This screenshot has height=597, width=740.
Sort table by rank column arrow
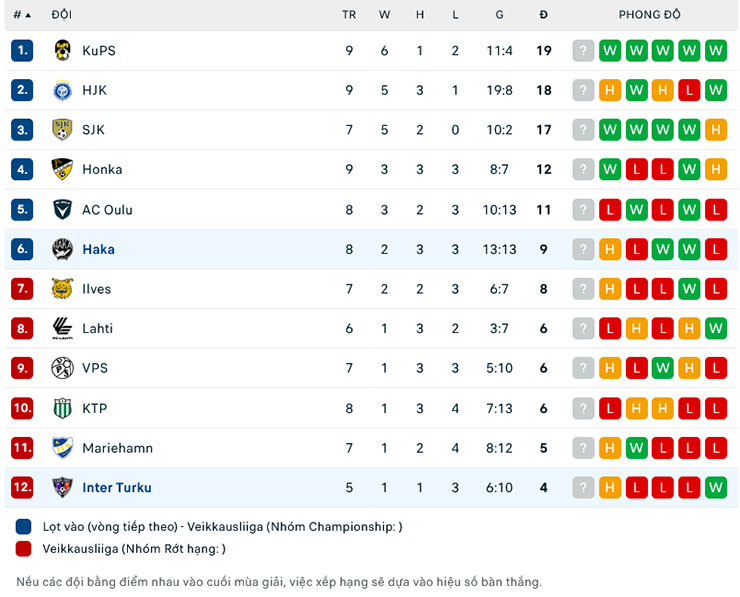coord(28,15)
